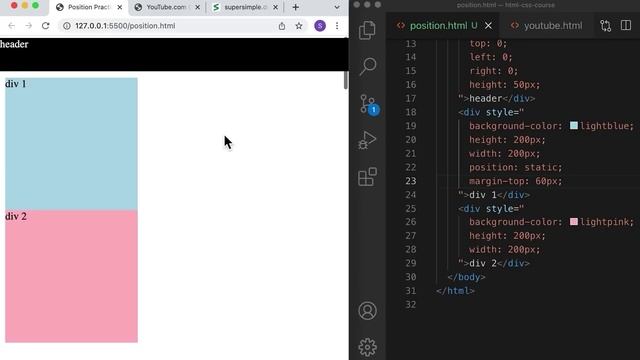Click the light blue div 1 box
The width and height of the screenshot is (640, 360).
click(x=71, y=144)
